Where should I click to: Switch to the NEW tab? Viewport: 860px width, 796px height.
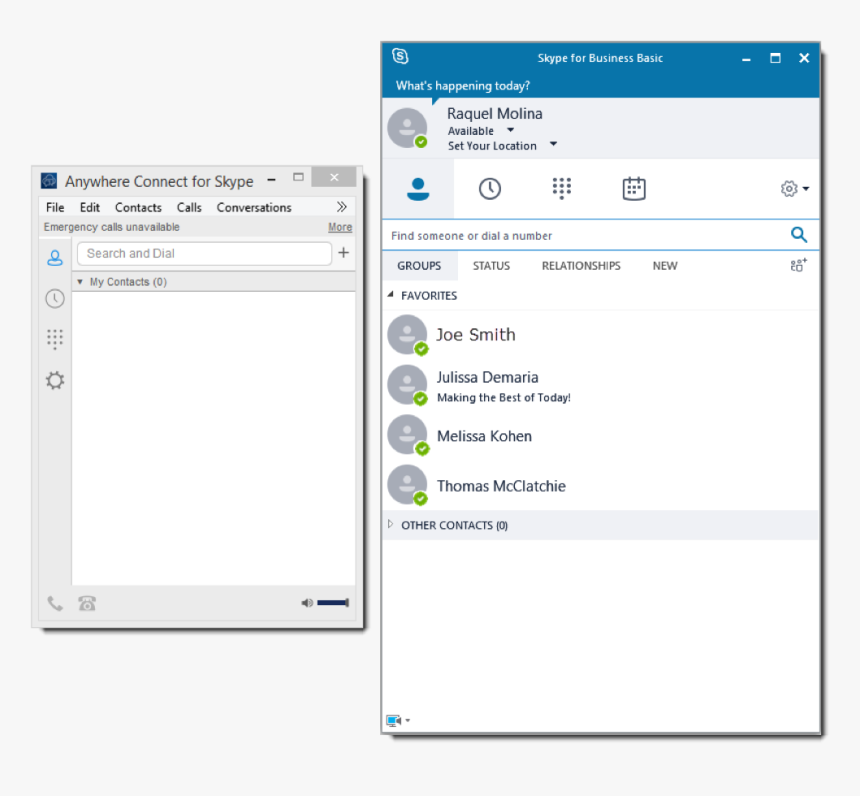tap(665, 266)
